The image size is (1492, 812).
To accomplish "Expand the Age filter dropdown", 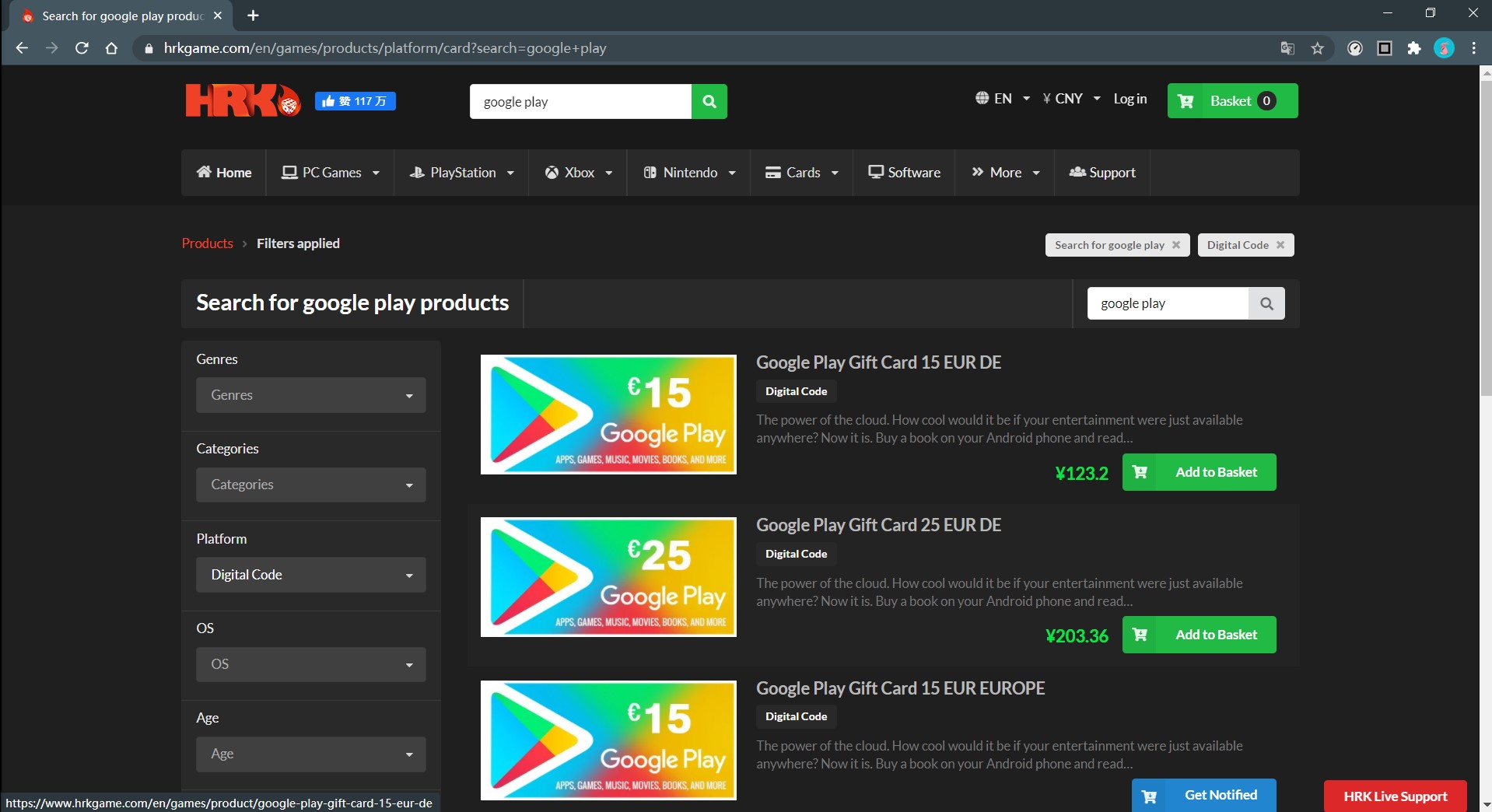I will click(310, 754).
